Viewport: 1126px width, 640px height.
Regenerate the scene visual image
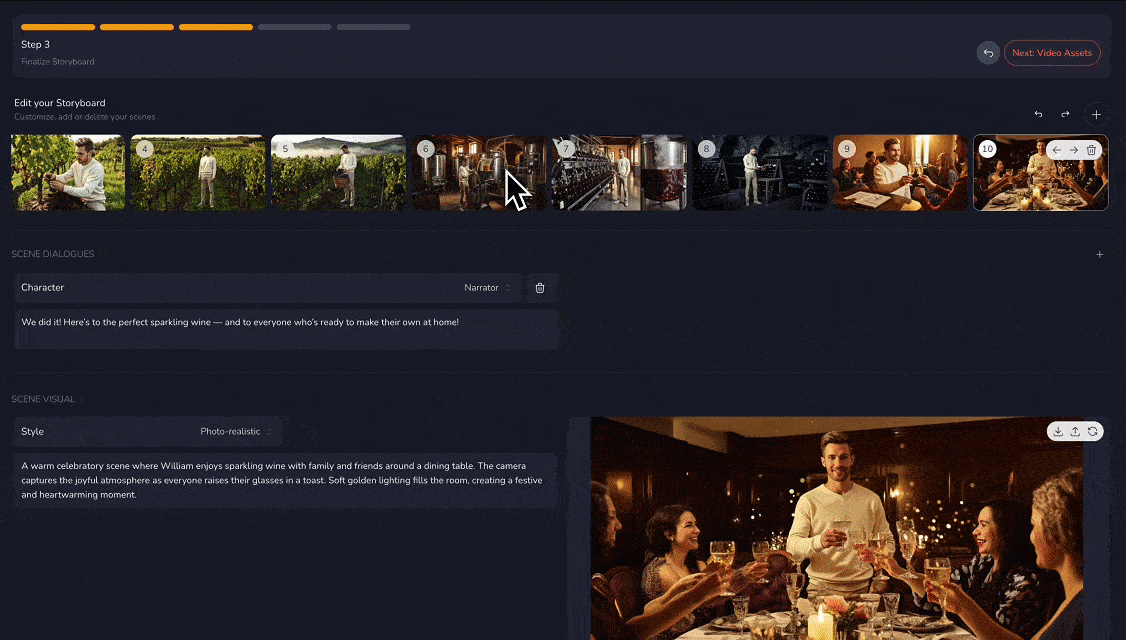1092,431
